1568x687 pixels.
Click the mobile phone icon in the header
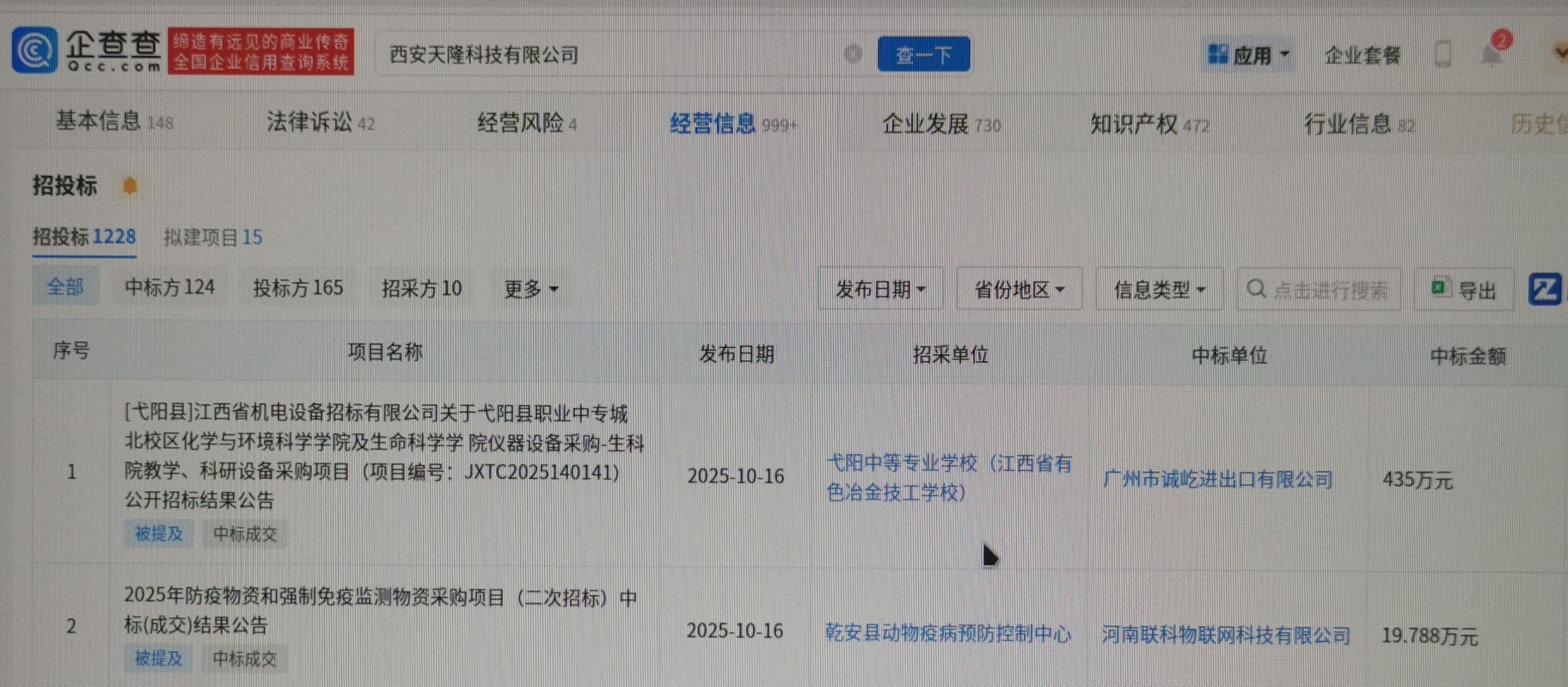pyautogui.click(x=1443, y=54)
